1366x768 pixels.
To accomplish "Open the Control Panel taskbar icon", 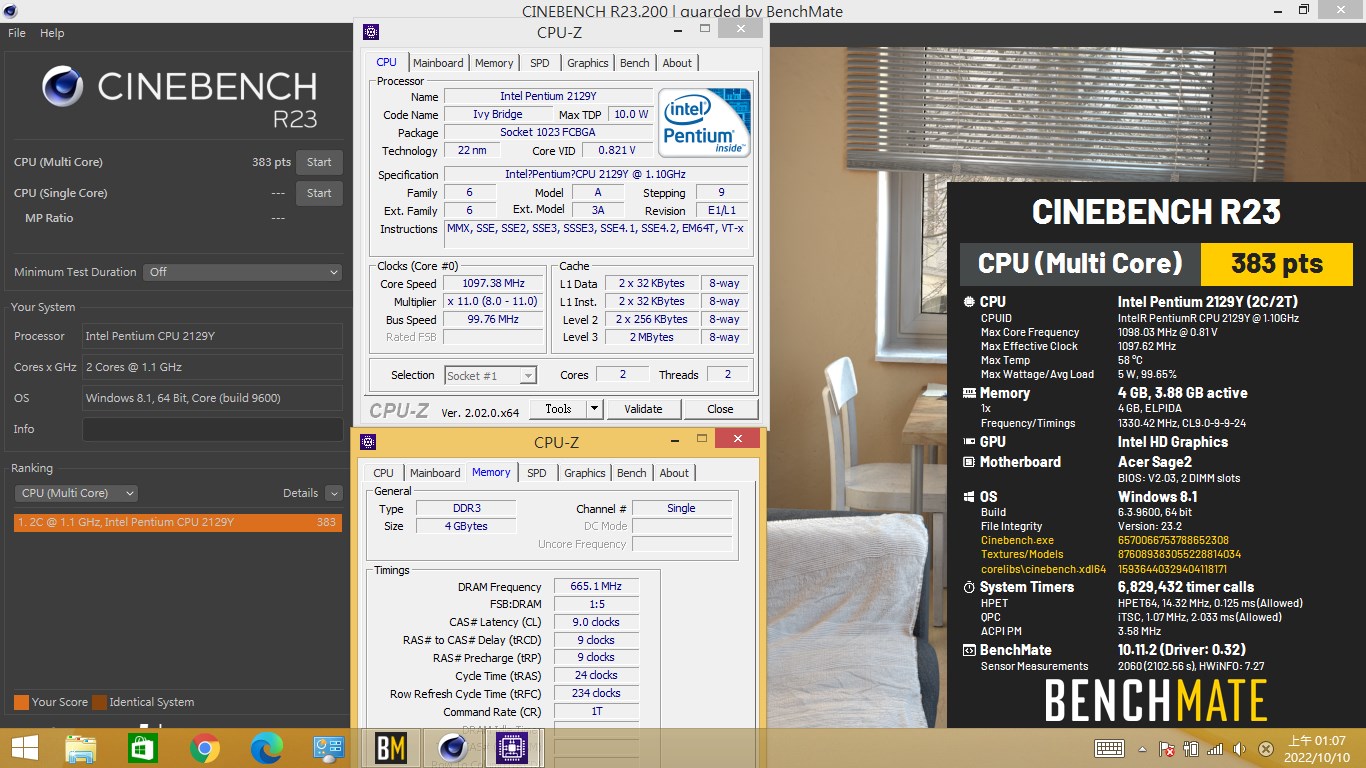I will [x=328, y=748].
